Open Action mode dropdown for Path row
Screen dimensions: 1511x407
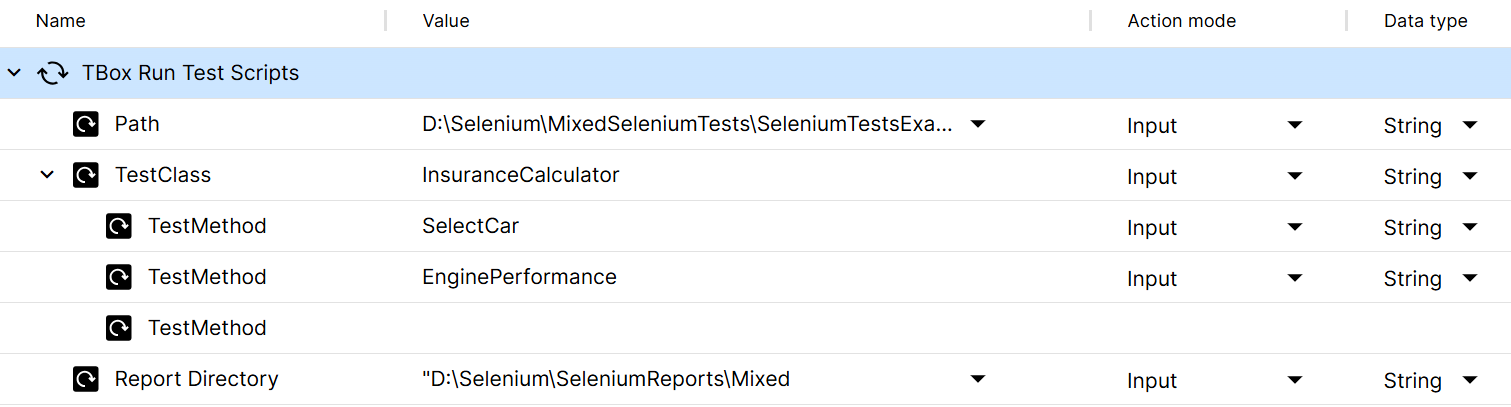click(1295, 125)
